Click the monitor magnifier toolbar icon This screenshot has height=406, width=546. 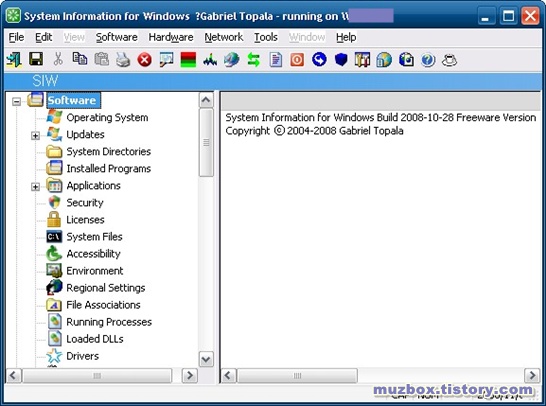pos(166,60)
